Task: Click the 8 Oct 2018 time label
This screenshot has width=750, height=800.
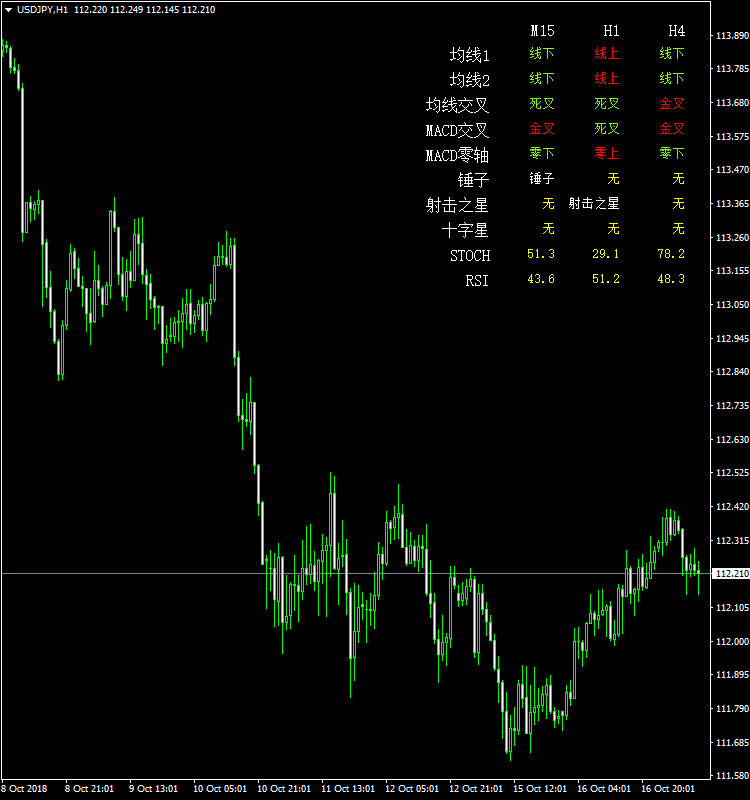Action: (x=24, y=789)
